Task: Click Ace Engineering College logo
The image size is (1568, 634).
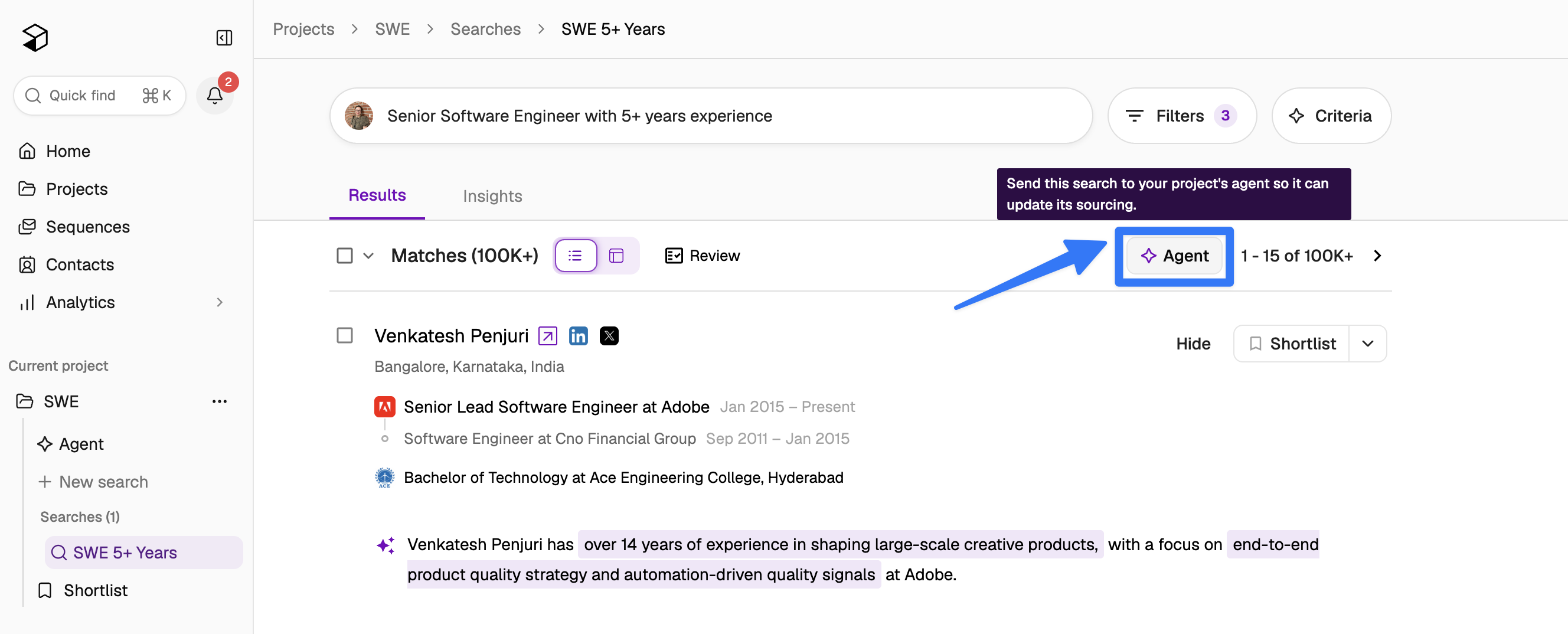Action: [x=385, y=478]
